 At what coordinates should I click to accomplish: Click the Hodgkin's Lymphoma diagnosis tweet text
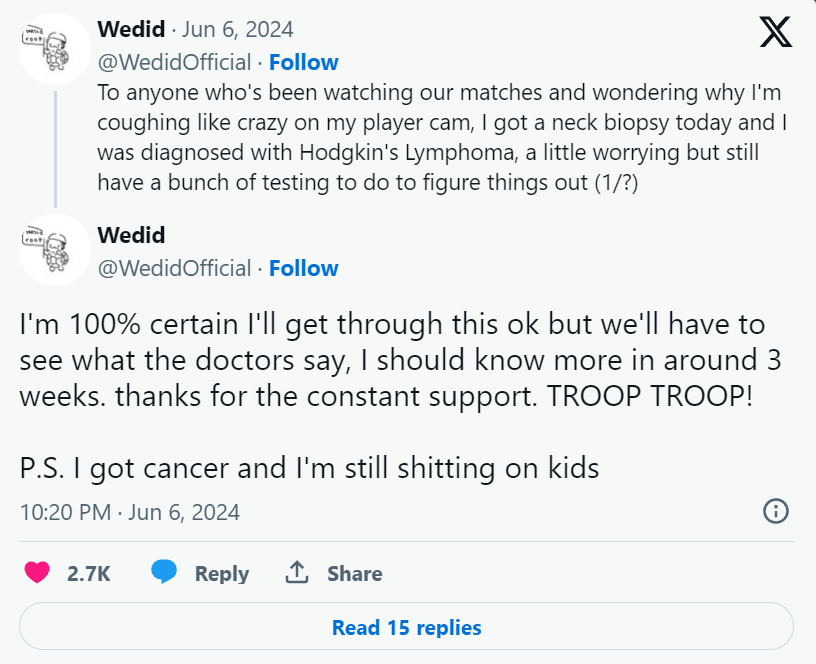440,137
